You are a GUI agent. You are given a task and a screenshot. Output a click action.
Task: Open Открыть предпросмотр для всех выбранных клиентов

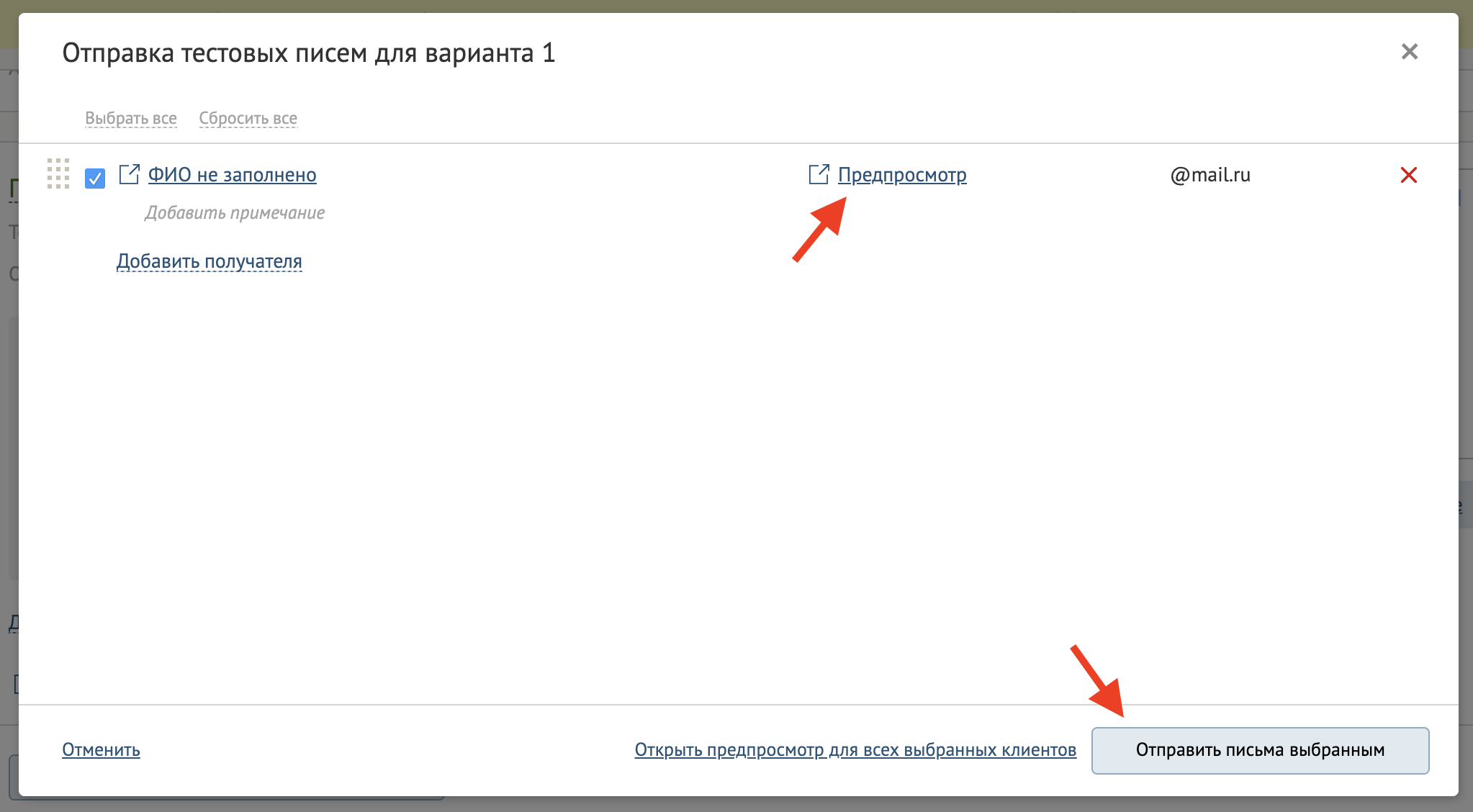[x=855, y=750]
